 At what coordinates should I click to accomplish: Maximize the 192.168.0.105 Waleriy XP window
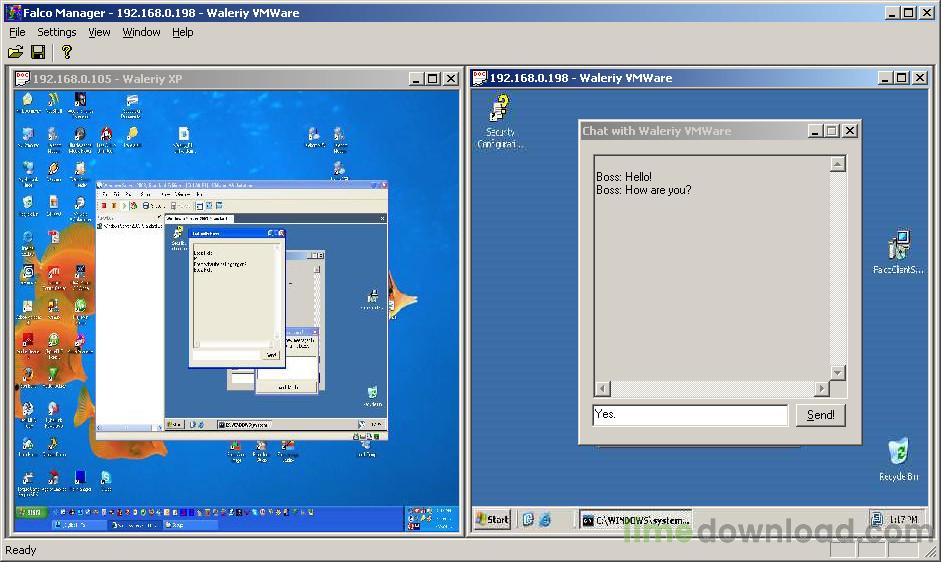pos(433,78)
